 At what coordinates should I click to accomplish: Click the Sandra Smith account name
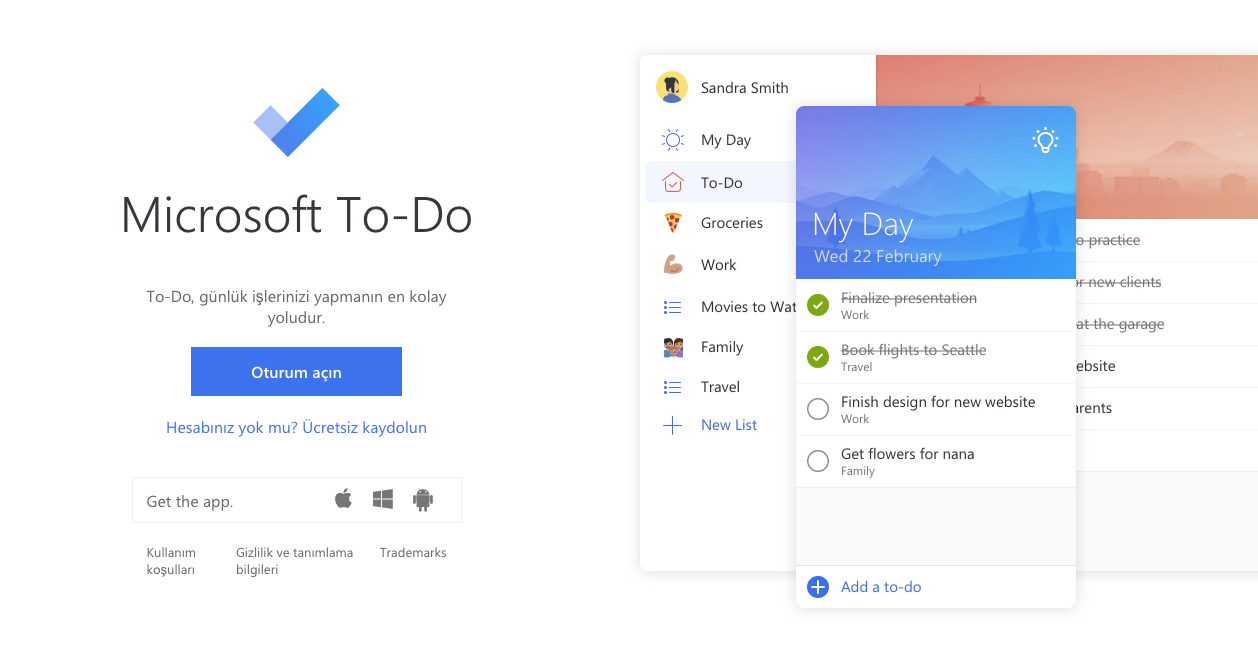coord(745,88)
